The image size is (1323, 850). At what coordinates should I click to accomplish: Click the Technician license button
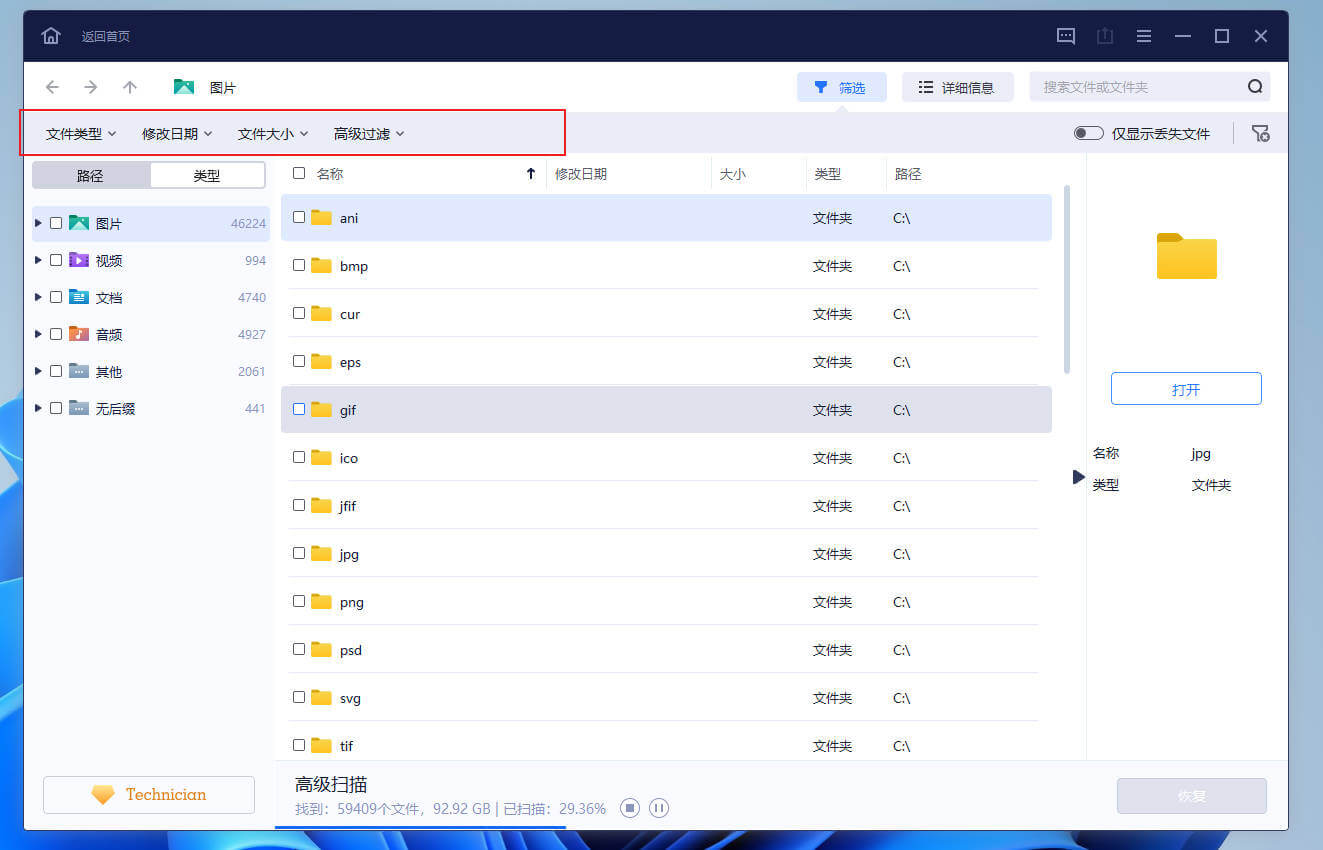[148, 794]
